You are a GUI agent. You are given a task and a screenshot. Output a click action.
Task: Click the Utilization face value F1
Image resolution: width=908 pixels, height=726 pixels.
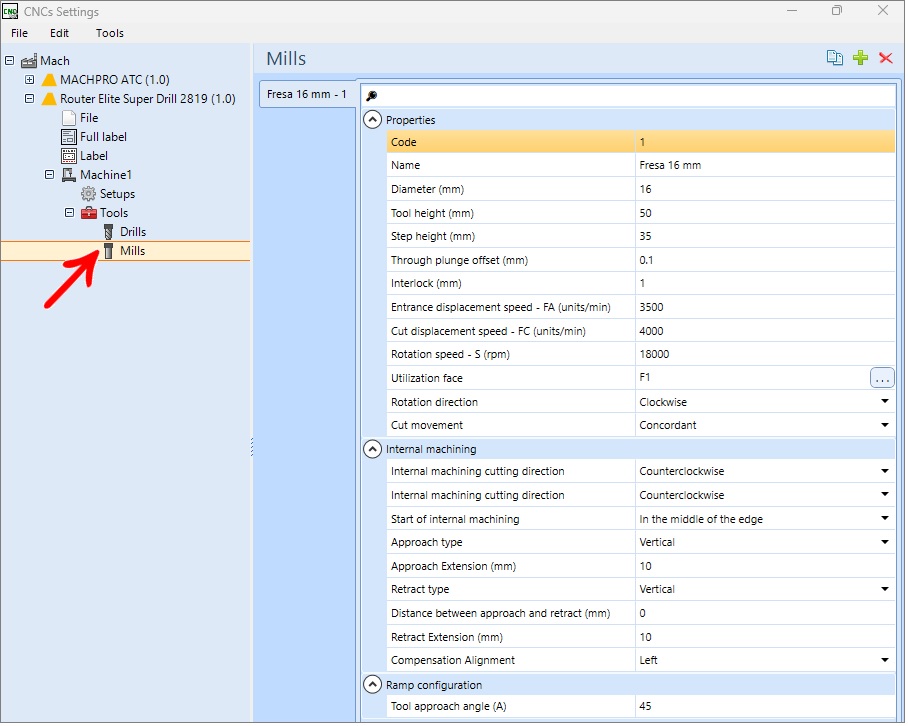pos(645,378)
